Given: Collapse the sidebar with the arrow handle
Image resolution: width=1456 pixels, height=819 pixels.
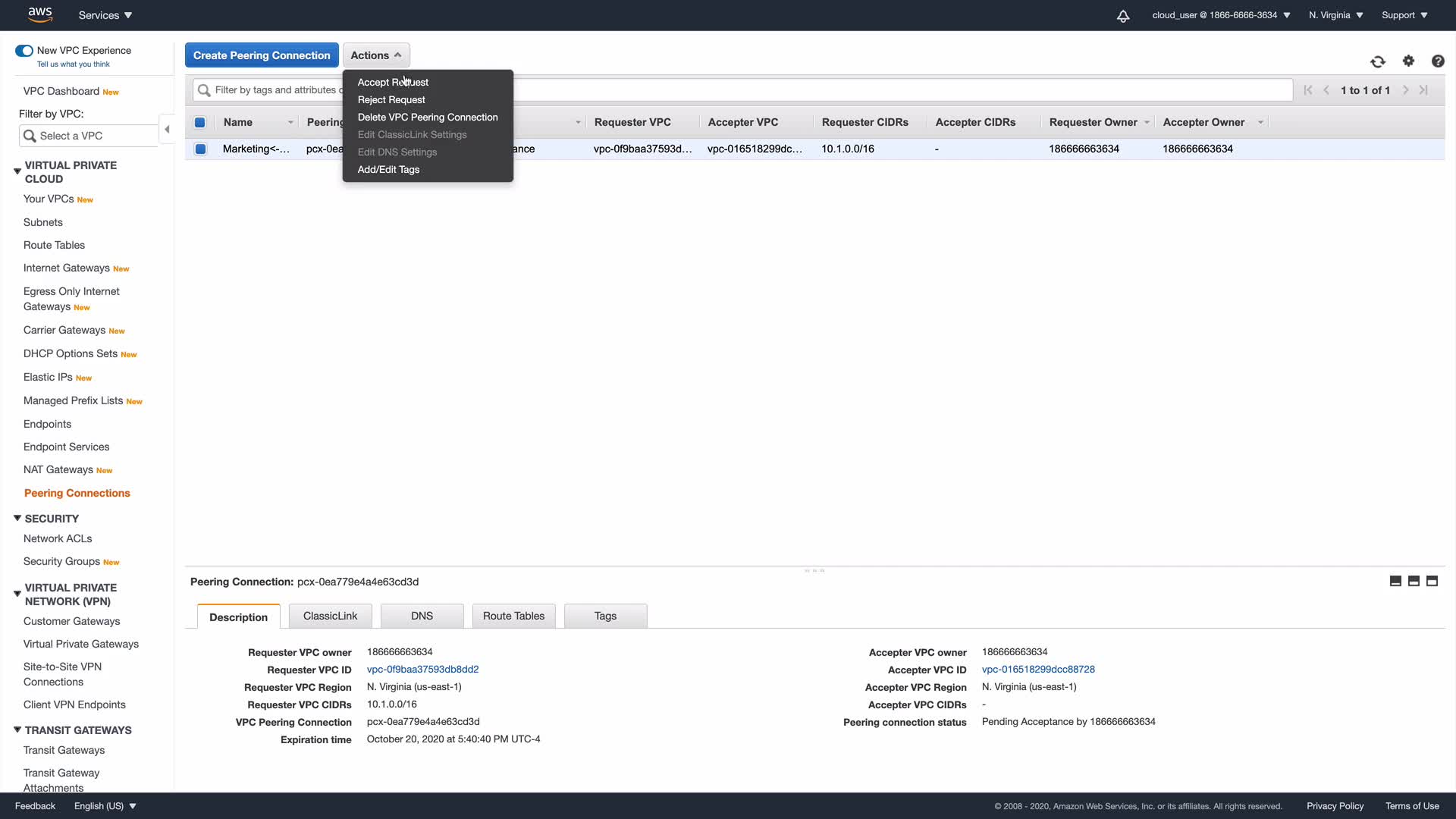Looking at the screenshot, I should [x=167, y=130].
